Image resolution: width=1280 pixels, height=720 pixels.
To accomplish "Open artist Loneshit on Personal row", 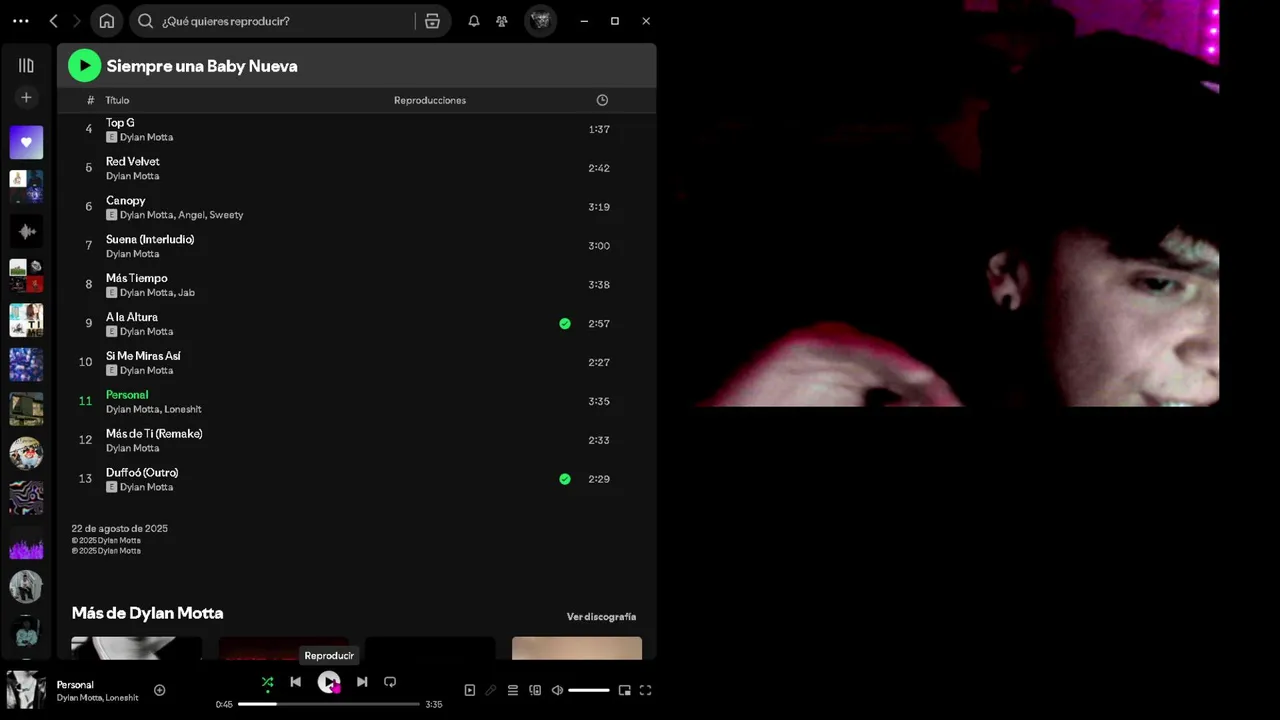I will pos(182,409).
